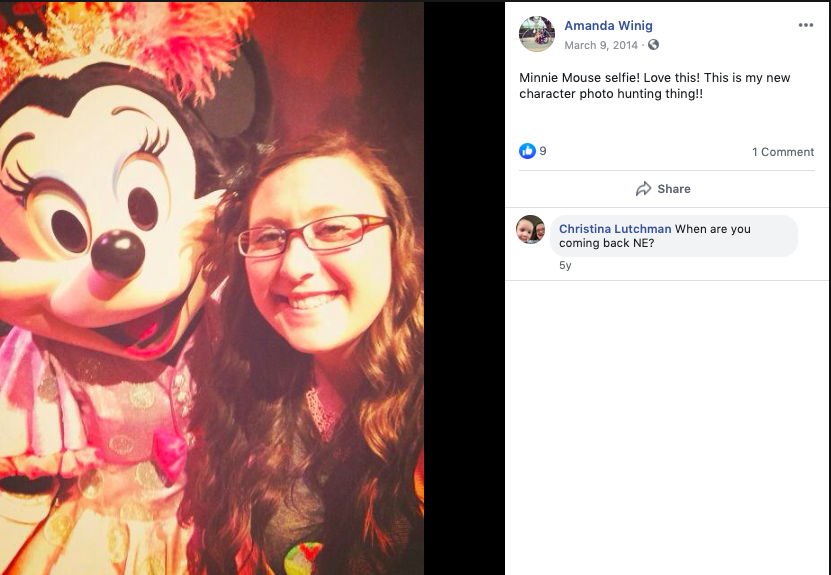Viewport: 831px width, 575px height.
Task: Click the blue thumbs-up reaction icon
Action: click(527, 151)
